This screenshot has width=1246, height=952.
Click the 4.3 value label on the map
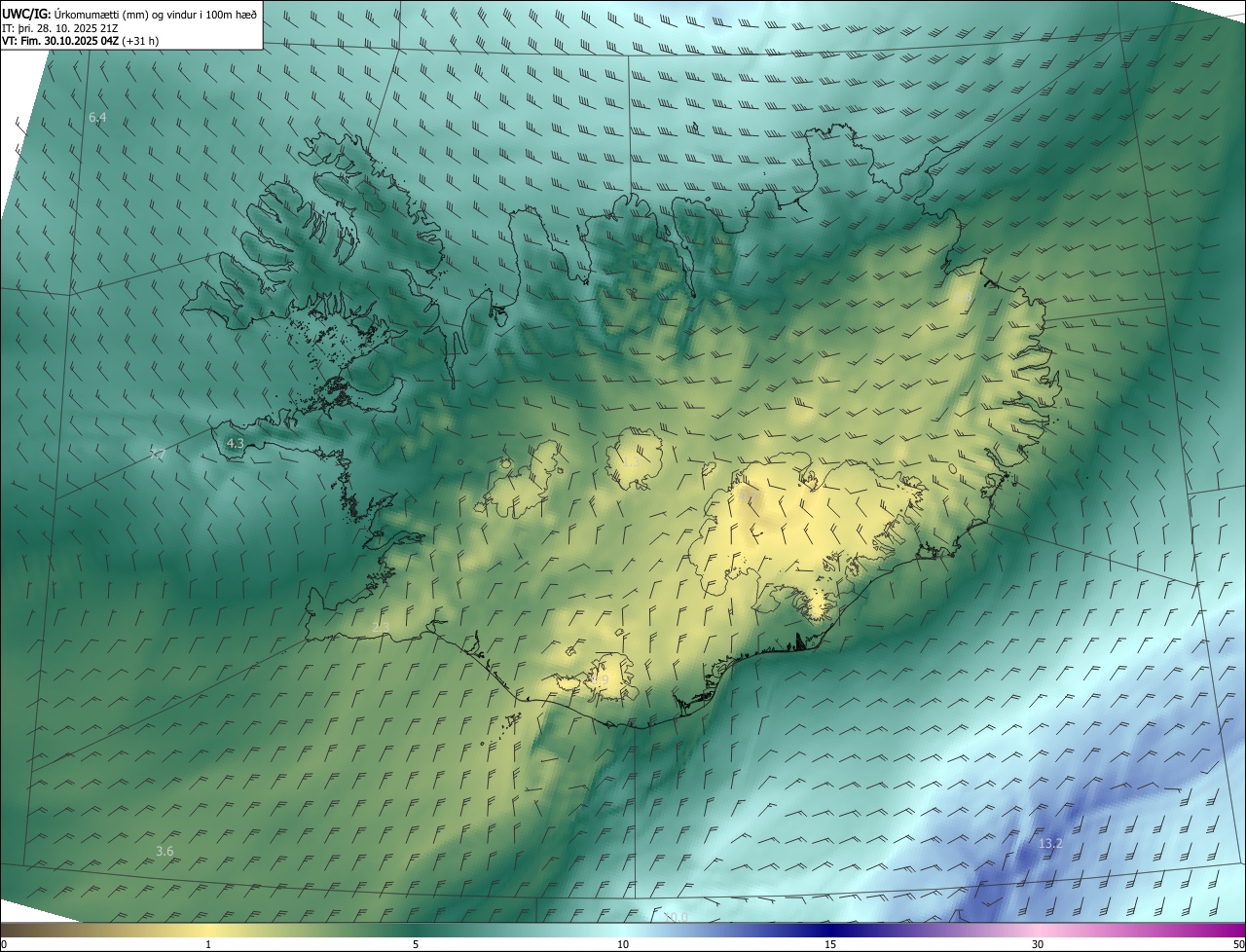click(x=235, y=443)
